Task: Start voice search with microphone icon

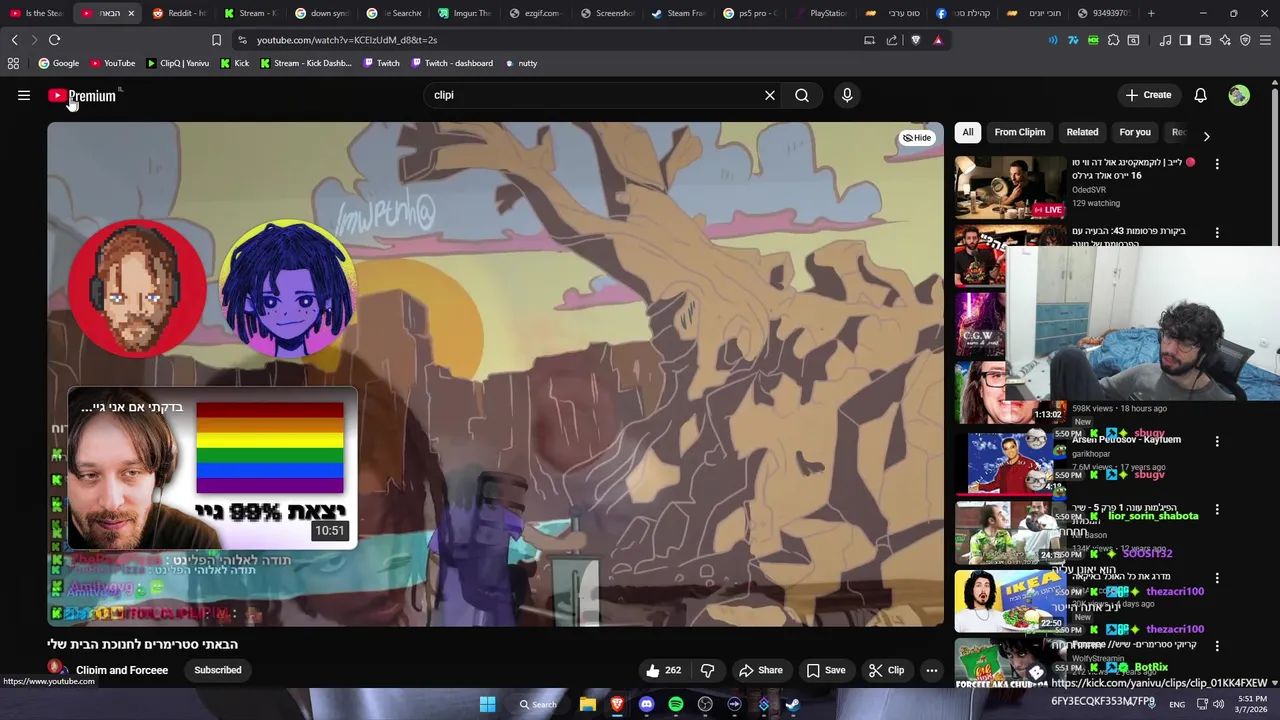Action: (x=847, y=95)
